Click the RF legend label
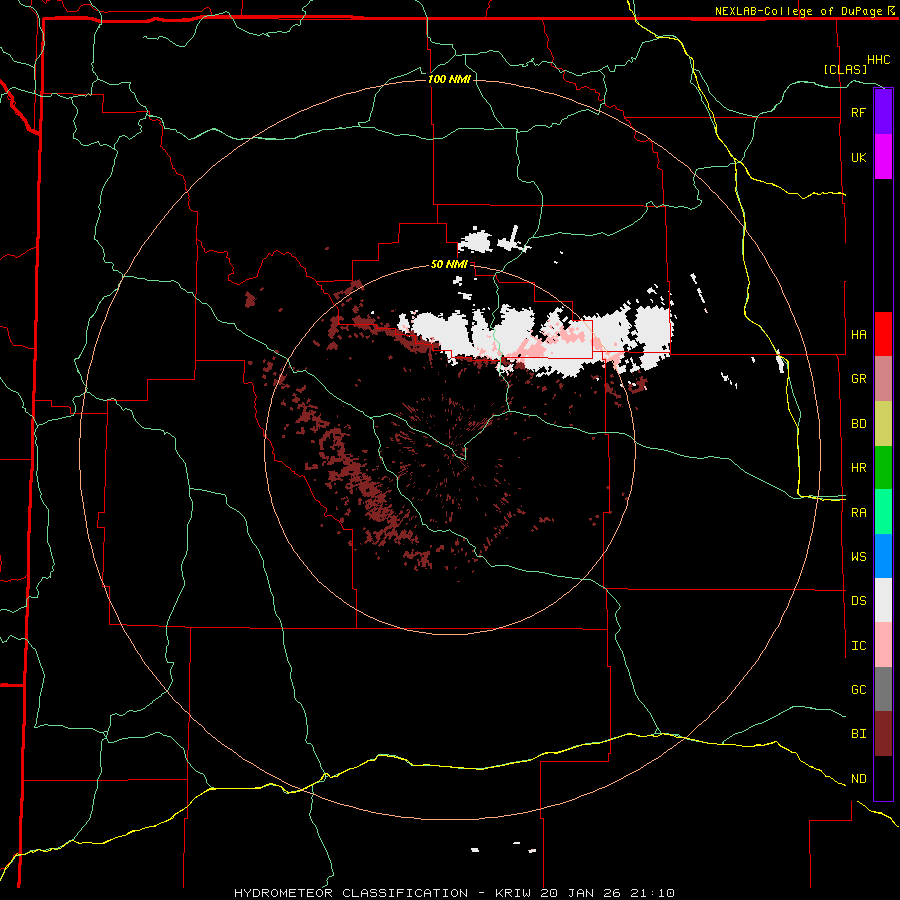The height and width of the screenshot is (900, 900). pos(858,112)
